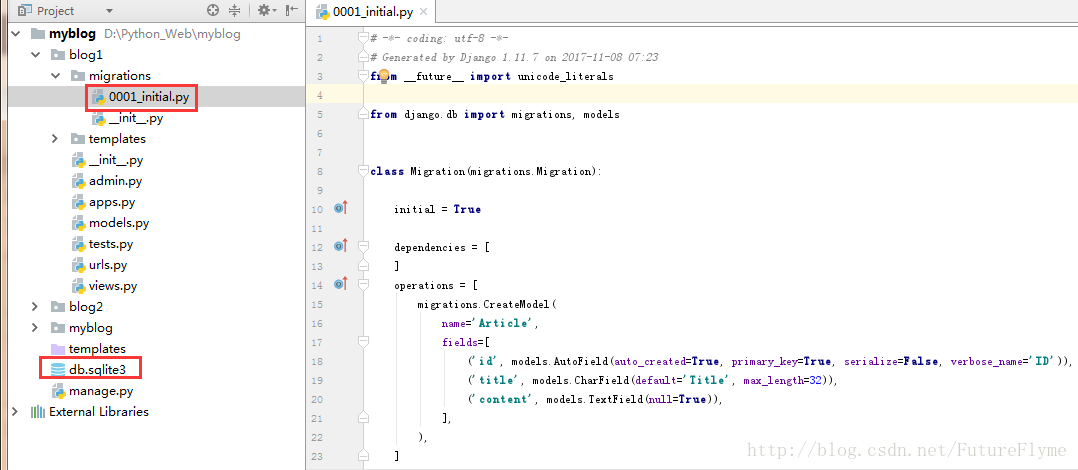Click line number 23 in the gutter

click(x=317, y=455)
